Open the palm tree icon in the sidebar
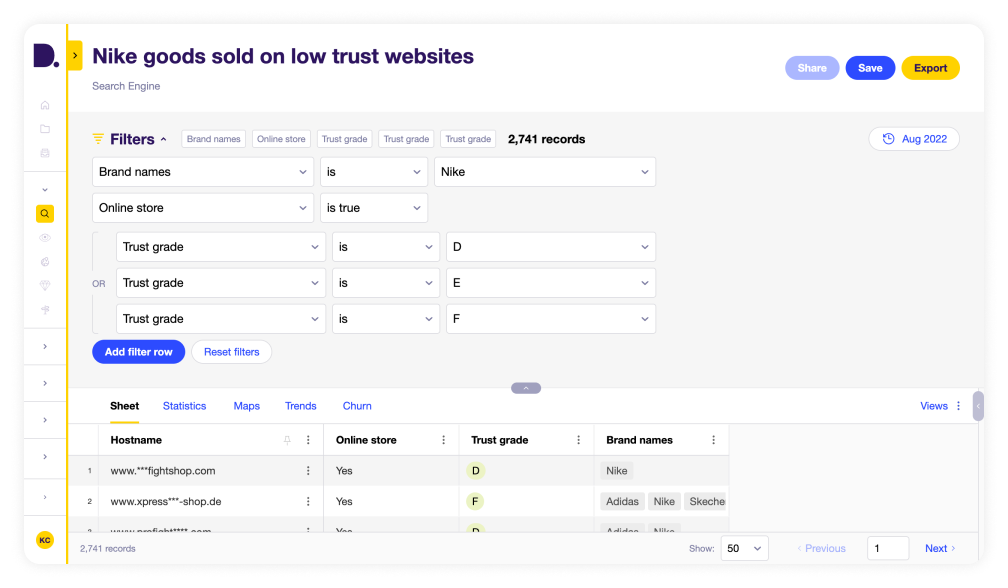1008x588 pixels. click(45, 310)
